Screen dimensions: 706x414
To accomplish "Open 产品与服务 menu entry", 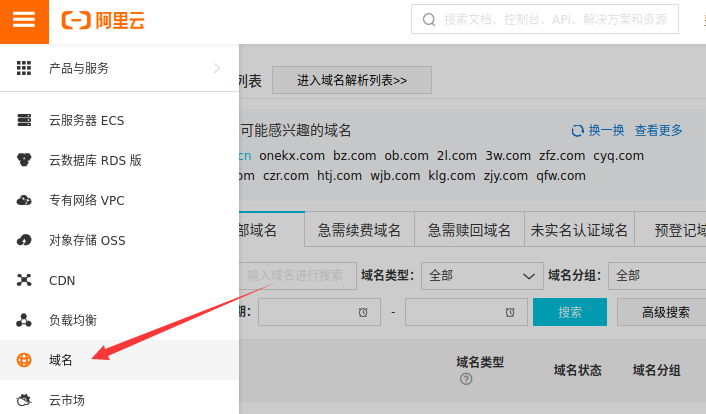I will [119, 68].
